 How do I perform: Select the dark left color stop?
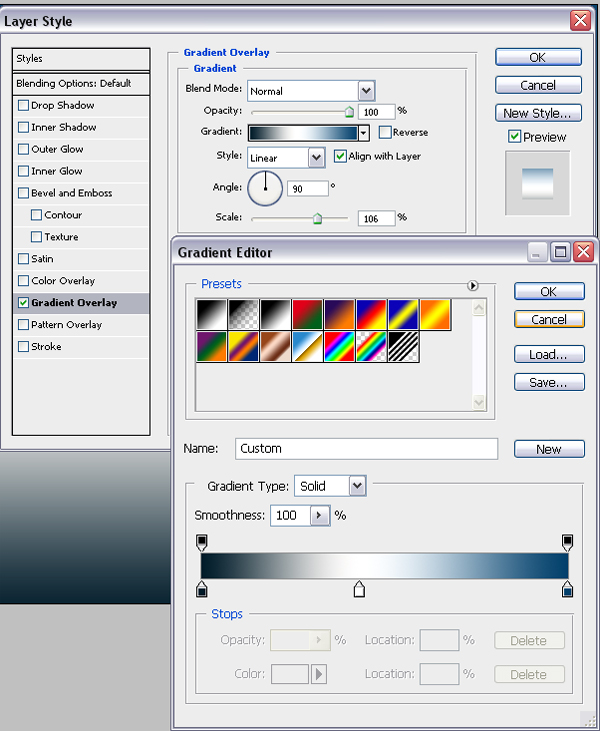(201, 589)
